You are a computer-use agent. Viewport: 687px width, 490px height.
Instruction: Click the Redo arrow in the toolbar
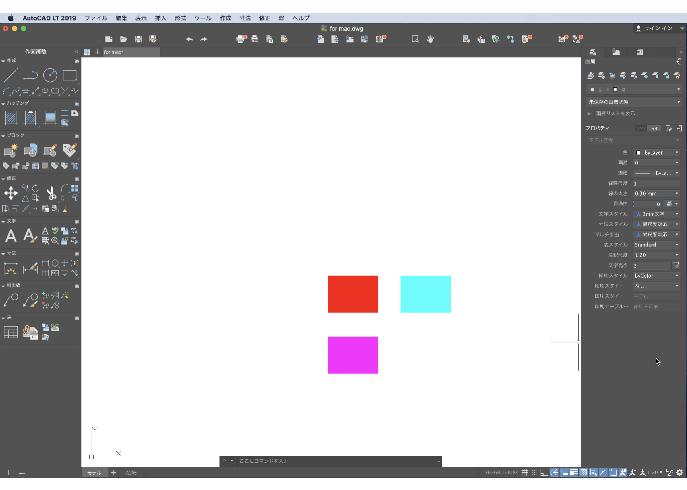[x=204, y=39]
